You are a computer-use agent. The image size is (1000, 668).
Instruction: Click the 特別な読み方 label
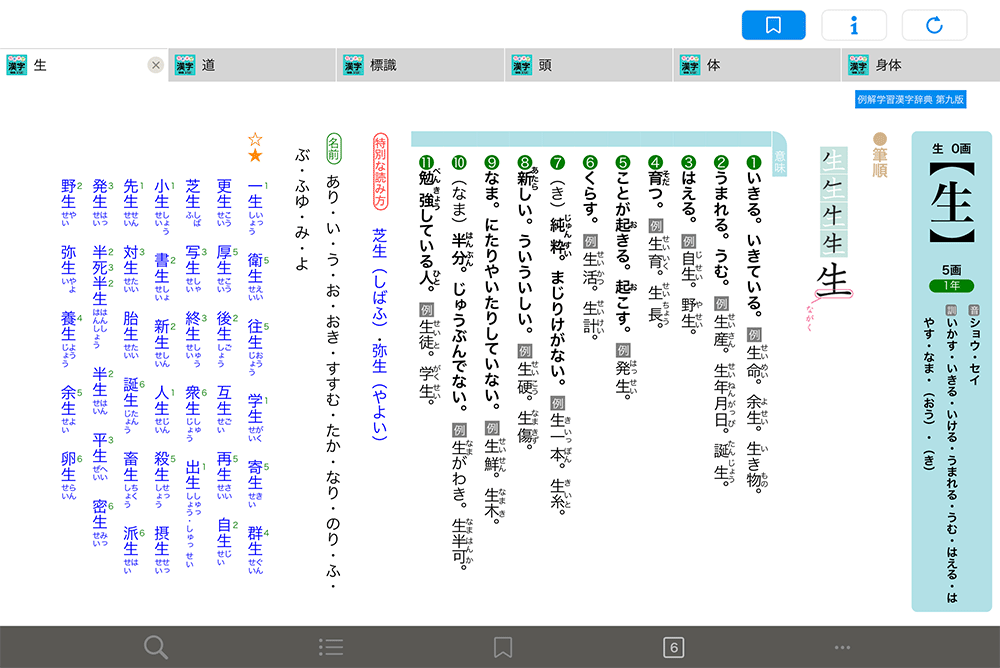pos(379,171)
